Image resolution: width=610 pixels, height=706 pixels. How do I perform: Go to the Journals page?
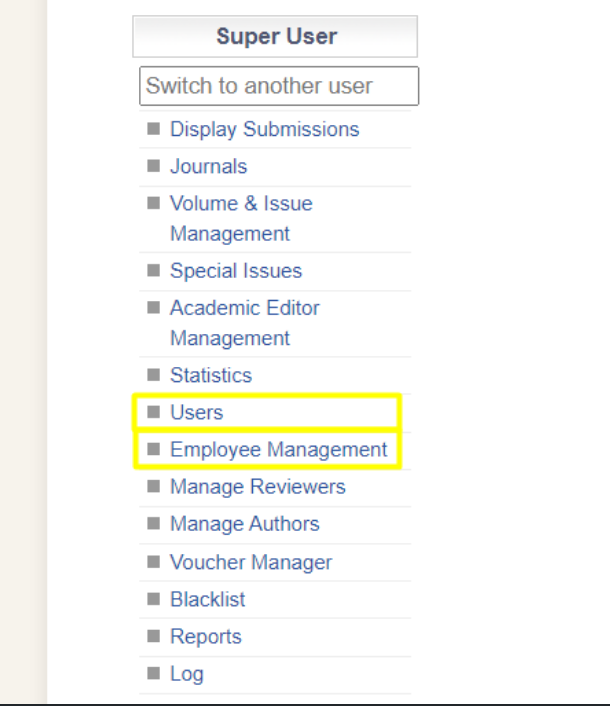(208, 166)
